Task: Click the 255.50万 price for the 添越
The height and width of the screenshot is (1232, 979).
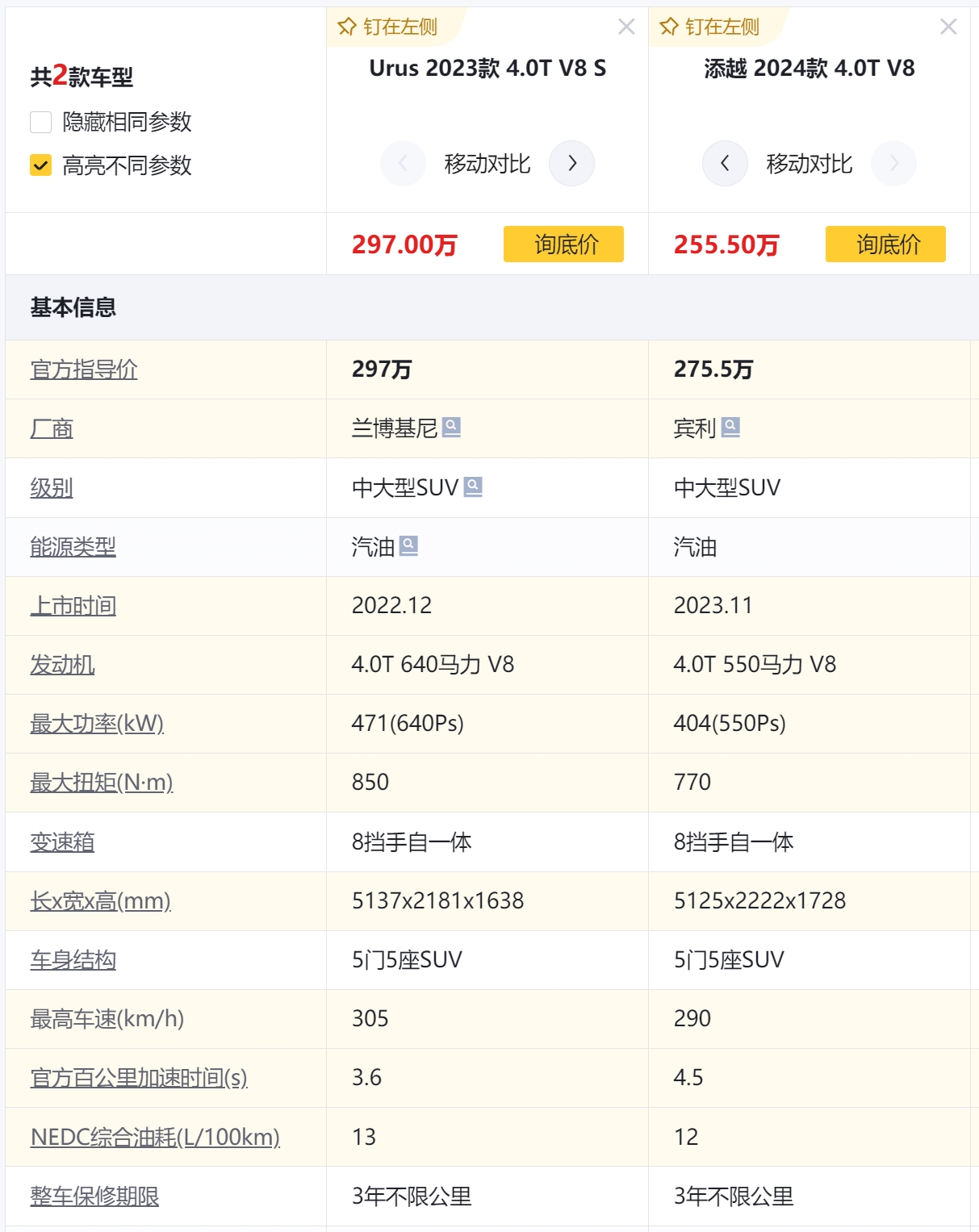Action: (726, 244)
